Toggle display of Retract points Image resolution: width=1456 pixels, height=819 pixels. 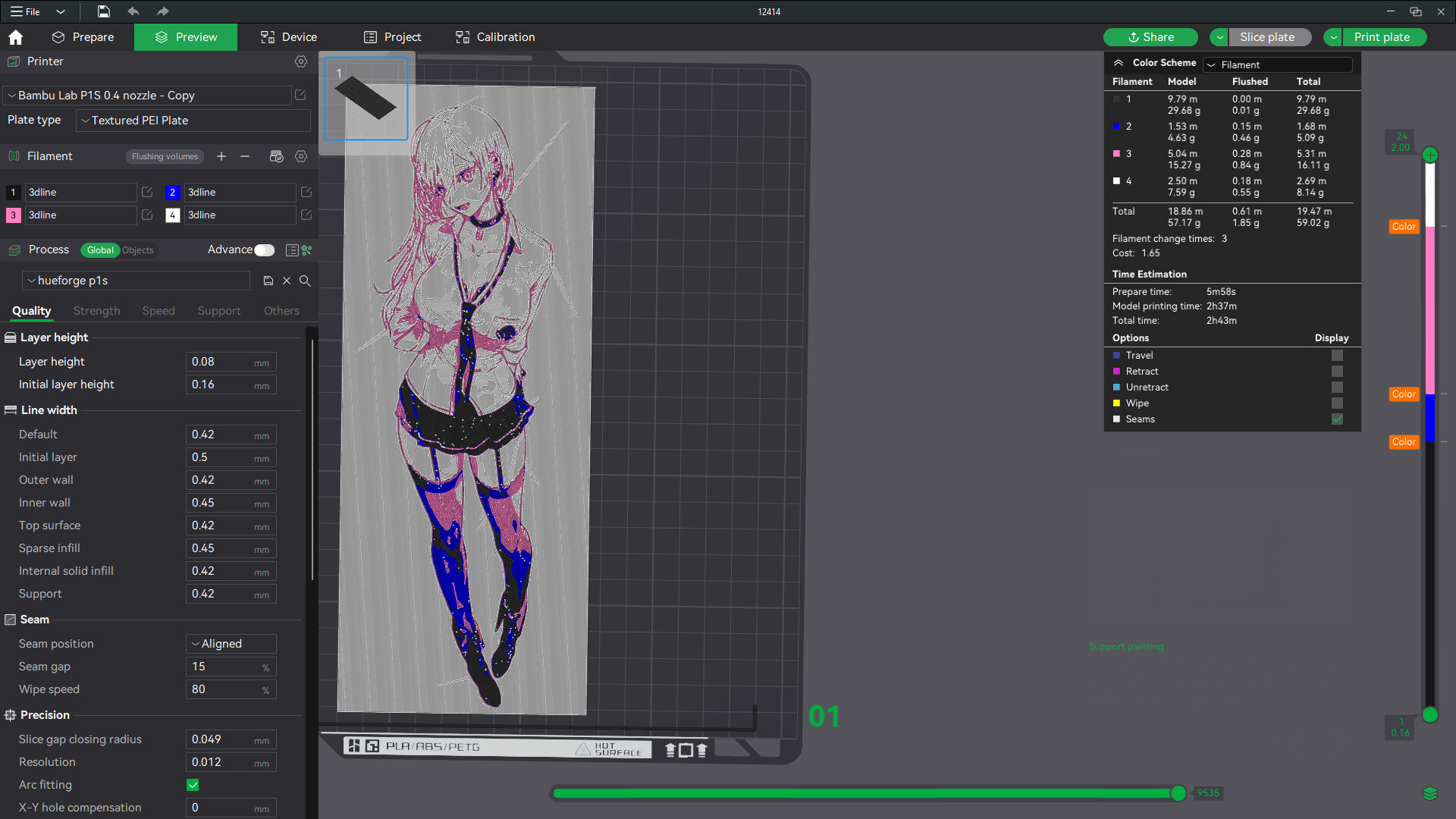(x=1337, y=372)
